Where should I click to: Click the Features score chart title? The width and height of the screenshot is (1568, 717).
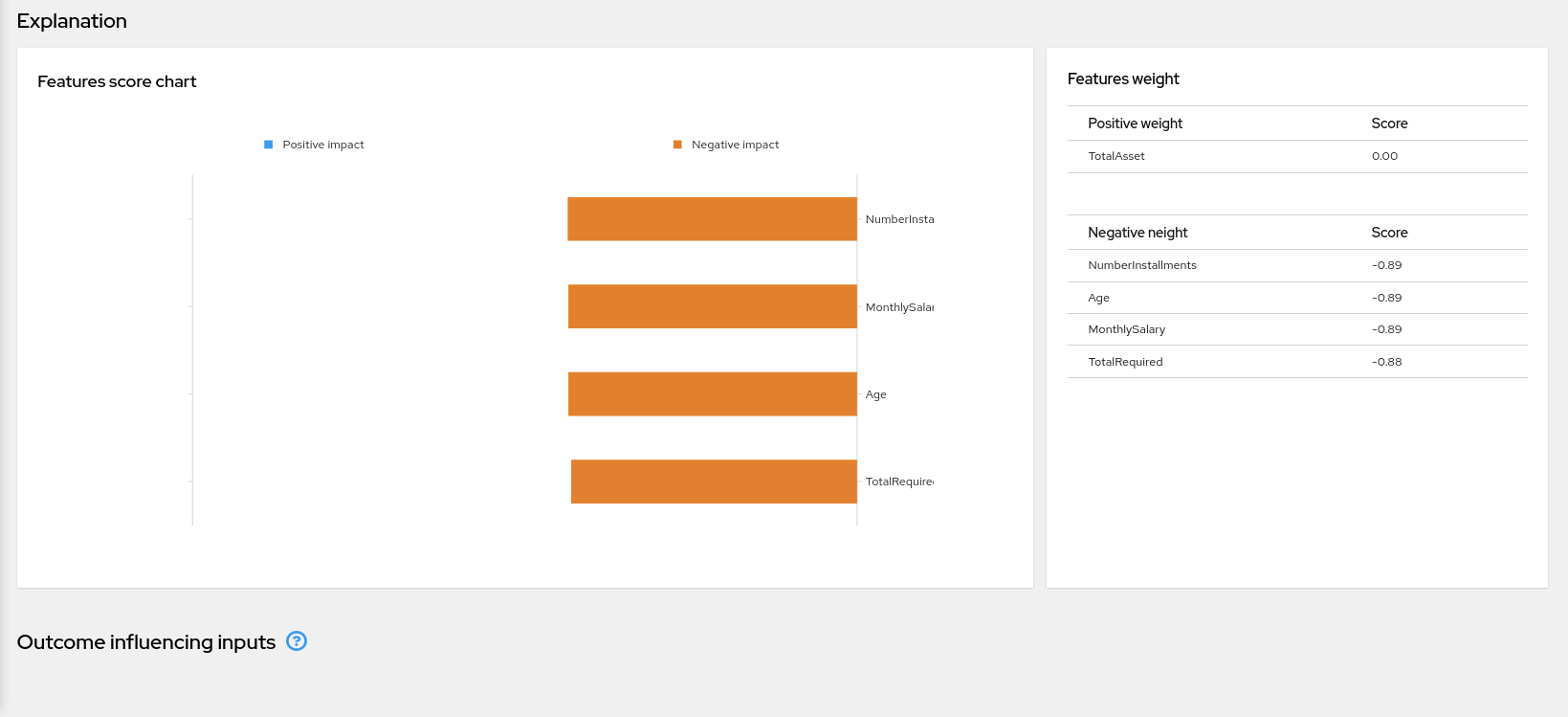point(117,81)
